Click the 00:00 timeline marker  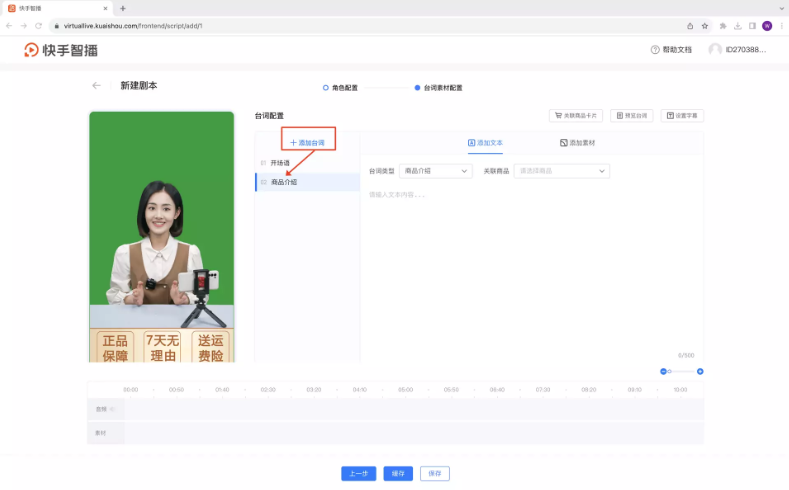point(130,390)
